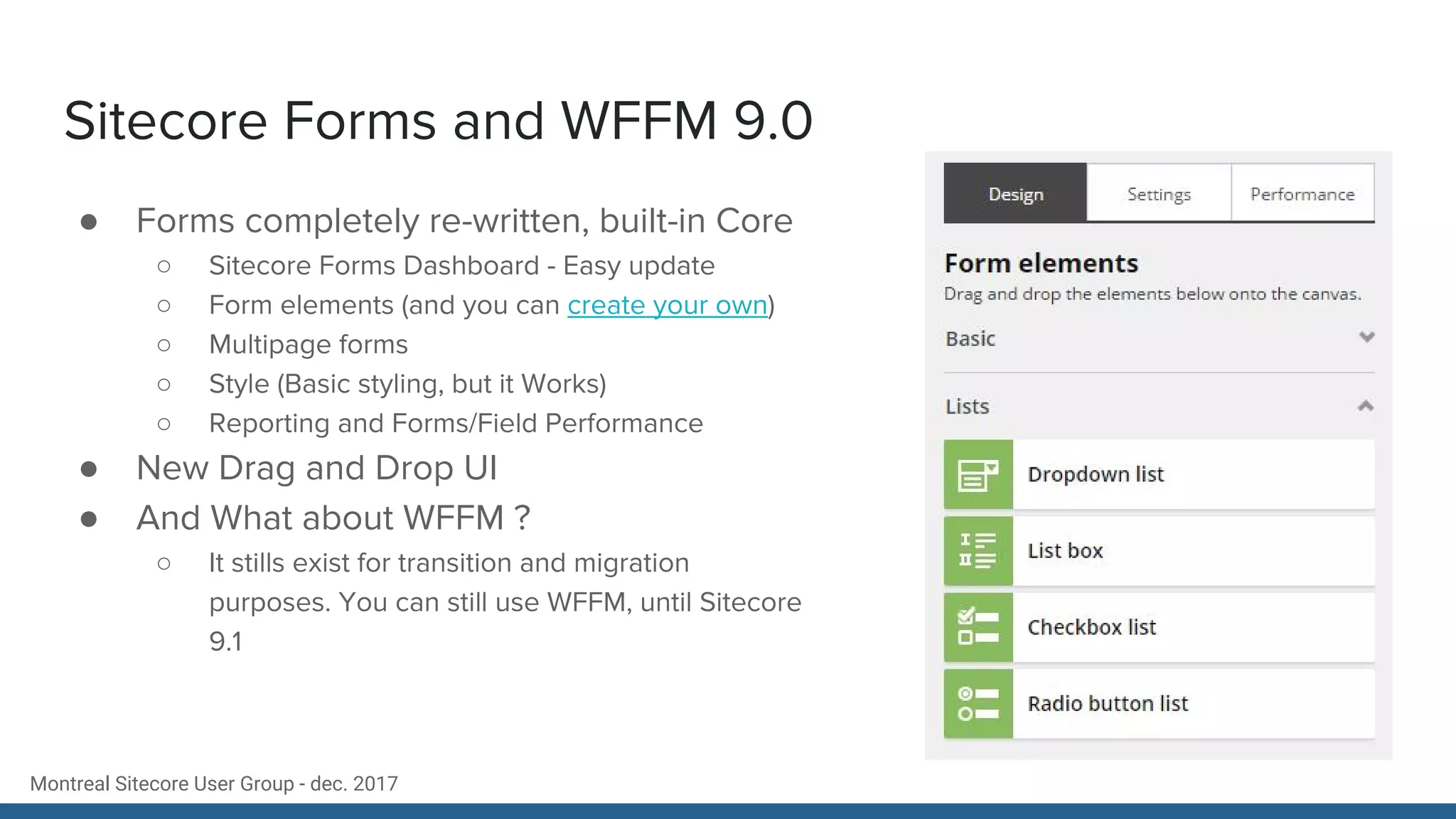Click 'It stills exist for transition' paragraph
Viewport: 1456px width, 819px height.
[x=505, y=602]
